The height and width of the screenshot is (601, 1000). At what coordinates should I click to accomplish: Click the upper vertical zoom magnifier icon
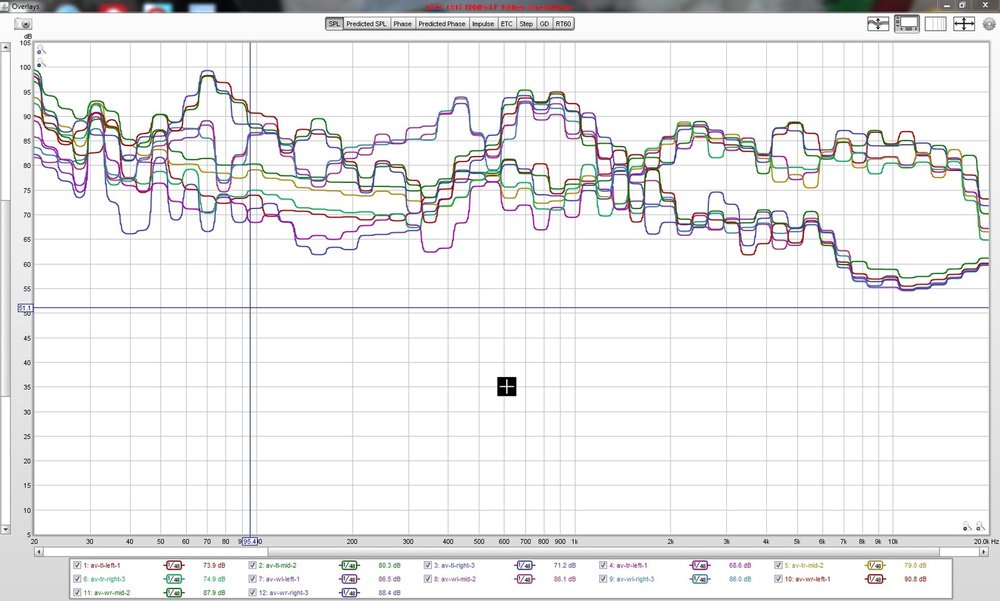click(41, 49)
